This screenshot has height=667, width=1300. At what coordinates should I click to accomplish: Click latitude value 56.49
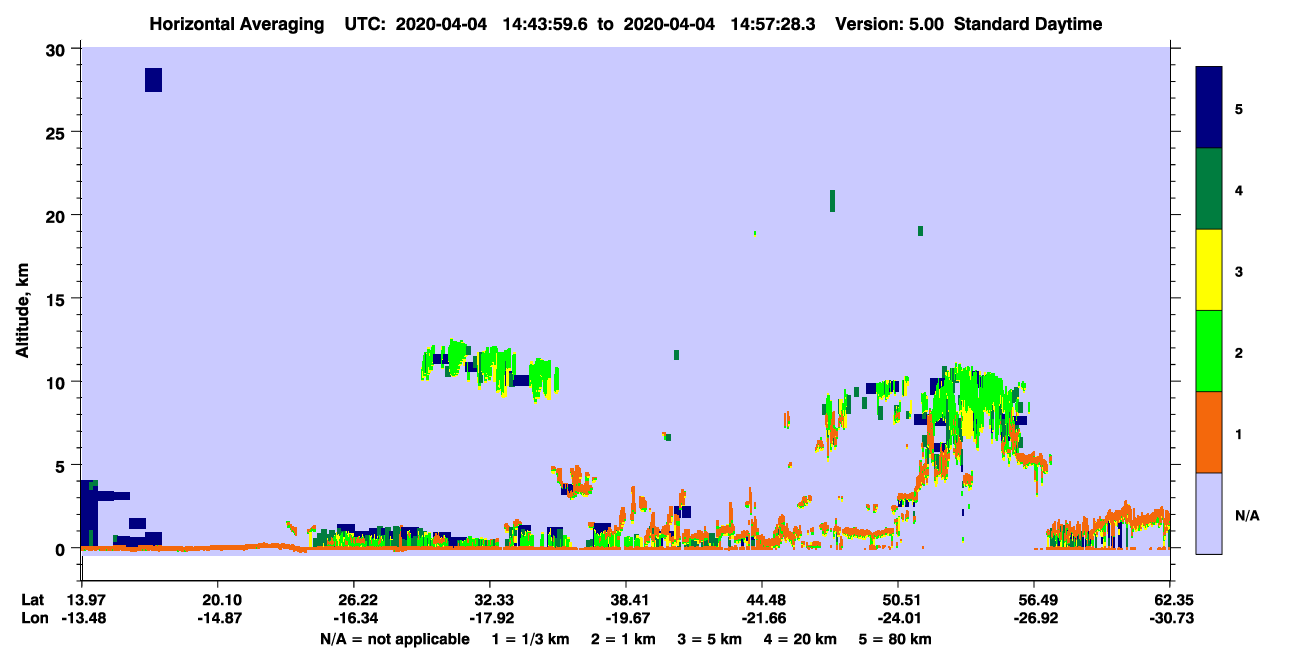pyautogui.click(x=1034, y=600)
